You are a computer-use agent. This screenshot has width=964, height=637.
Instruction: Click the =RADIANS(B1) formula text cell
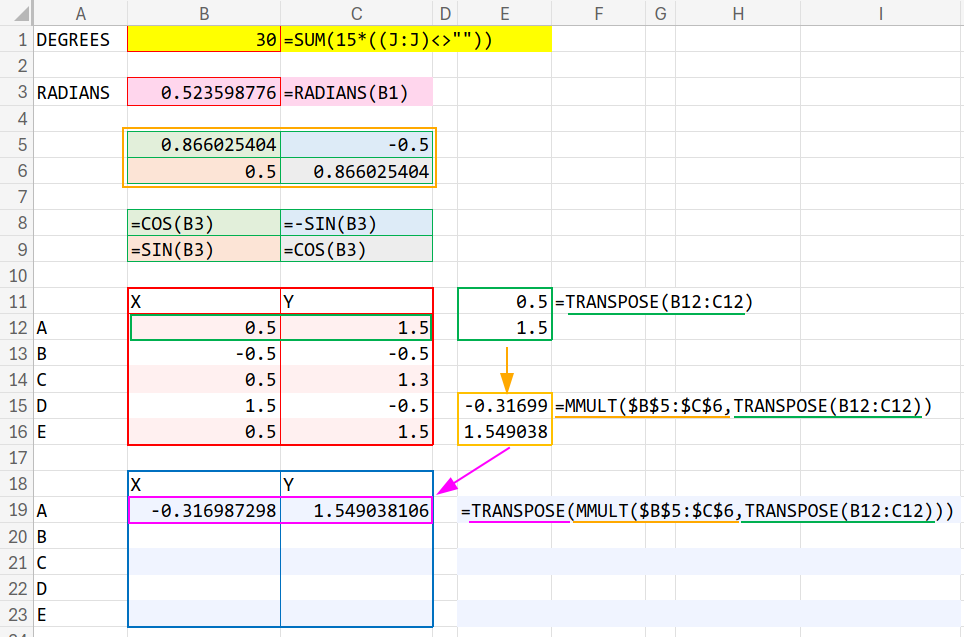point(357,93)
